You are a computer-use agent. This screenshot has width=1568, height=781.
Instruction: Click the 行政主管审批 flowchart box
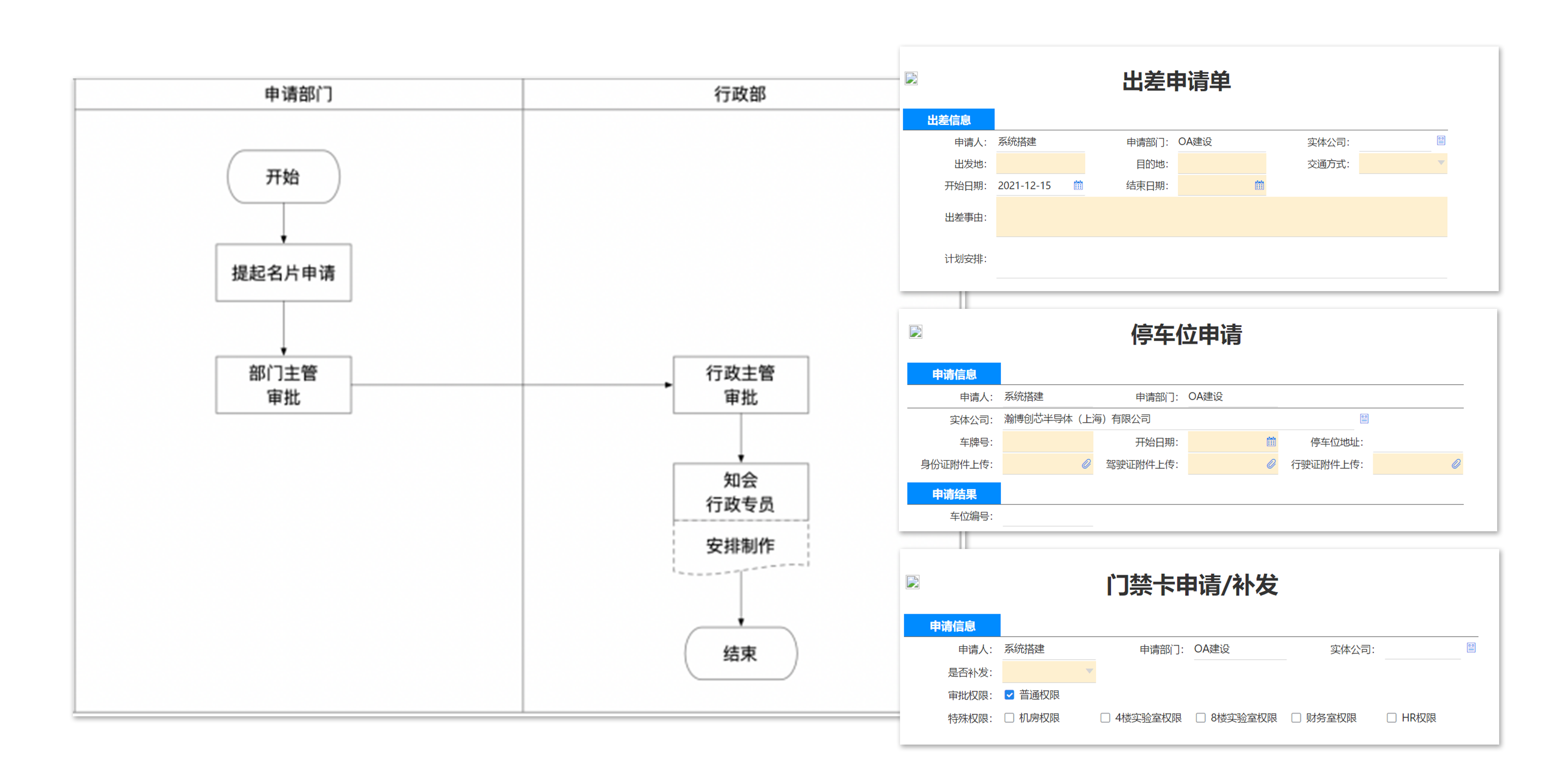pos(740,384)
